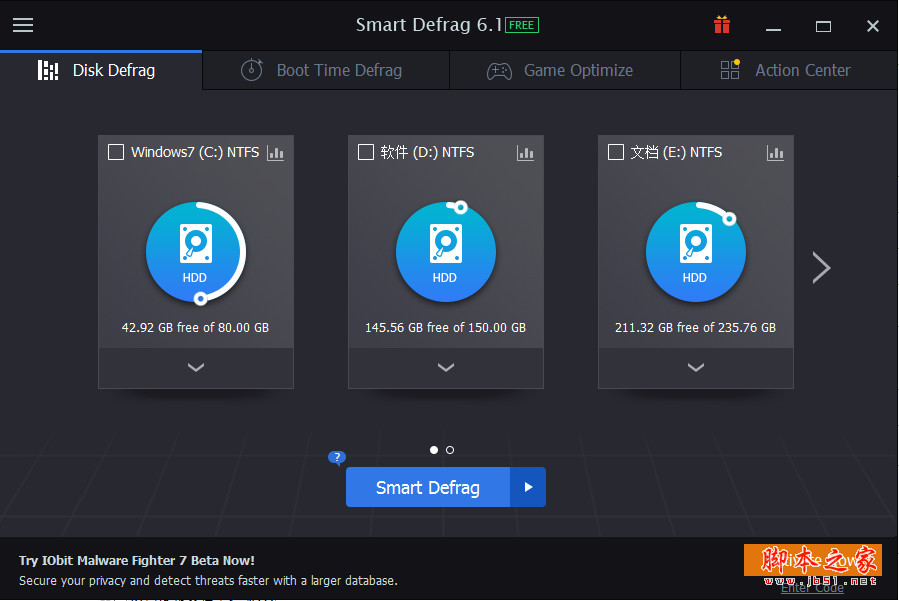Open the hamburger main menu
The width and height of the screenshot is (899, 601).
pos(23,25)
